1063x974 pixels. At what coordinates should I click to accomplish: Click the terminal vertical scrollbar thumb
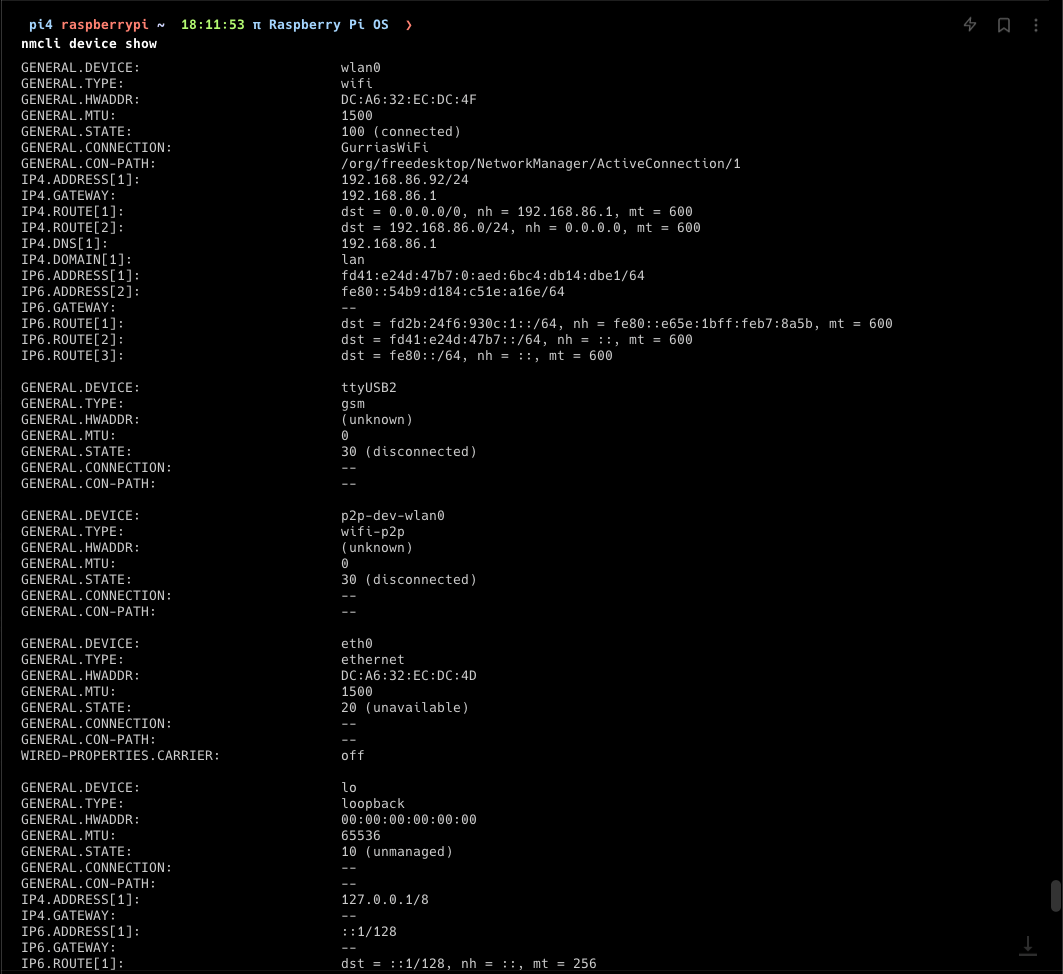[x=1055, y=896]
